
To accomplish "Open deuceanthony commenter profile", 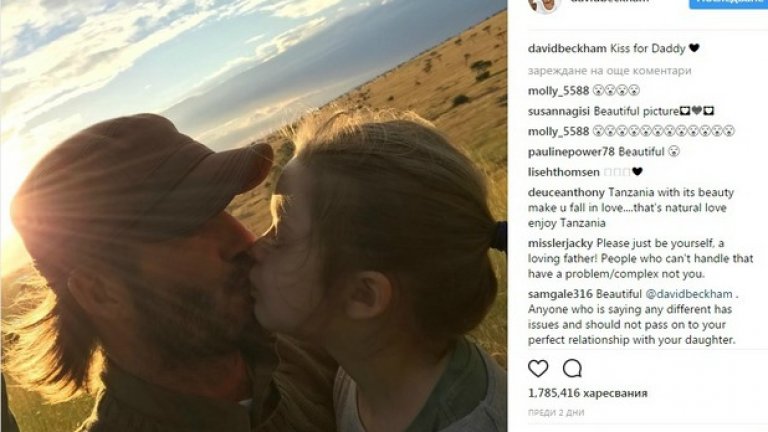I will tap(566, 192).
